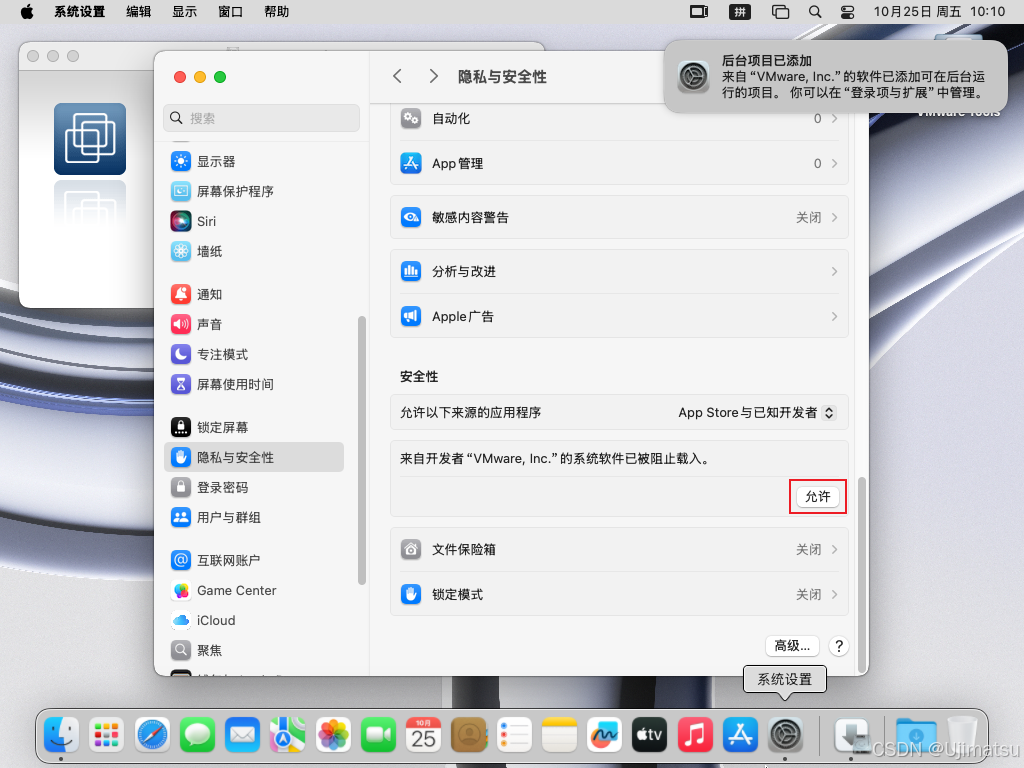Viewport: 1024px width, 768px height.
Task: Click the Lockdown Mode (锁定模式) hand icon
Action: pyautogui.click(x=411, y=595)
